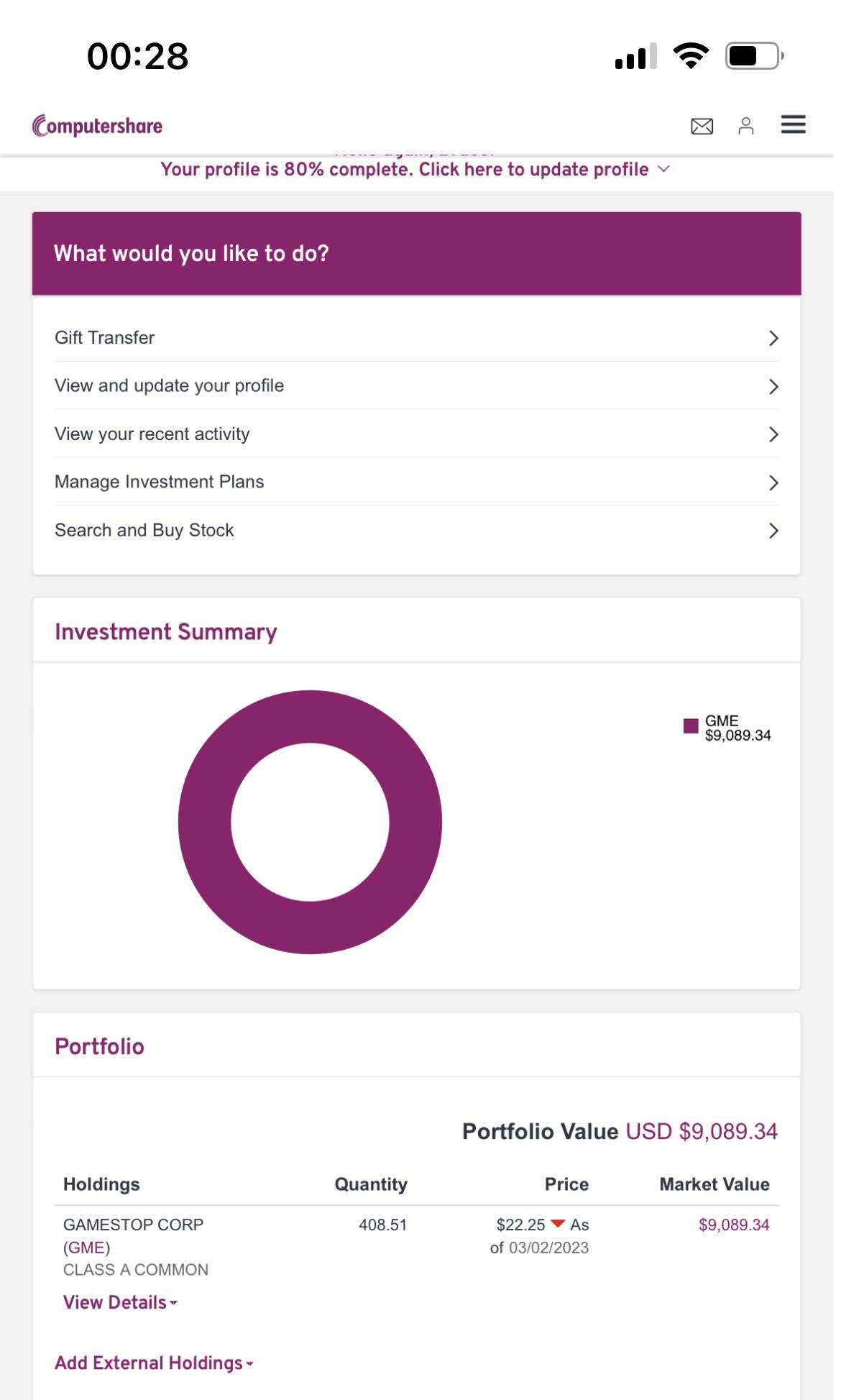Open the hamburger navigation menu
Screen dimensions: 841x1400
tap(793, 125)
